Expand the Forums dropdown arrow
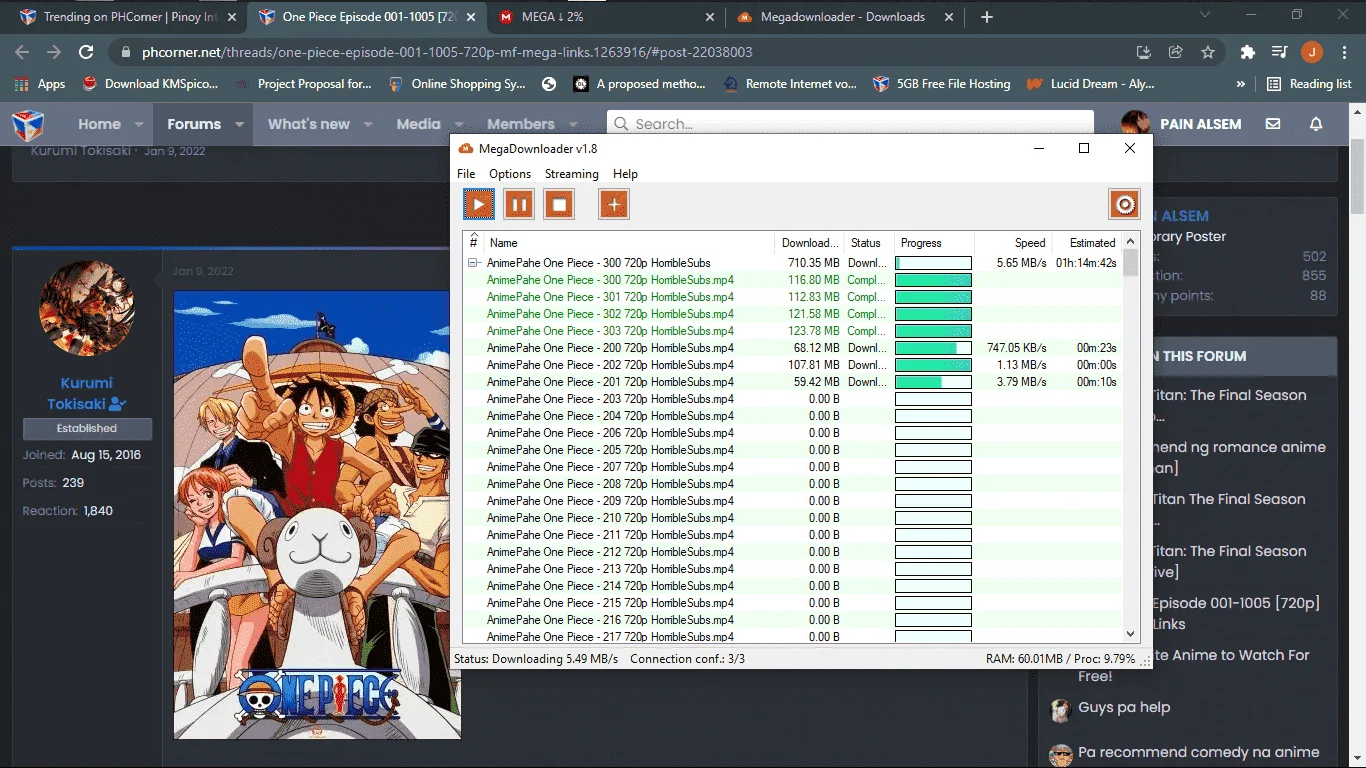Viewport: 1366px width, 768px height. 239,124
